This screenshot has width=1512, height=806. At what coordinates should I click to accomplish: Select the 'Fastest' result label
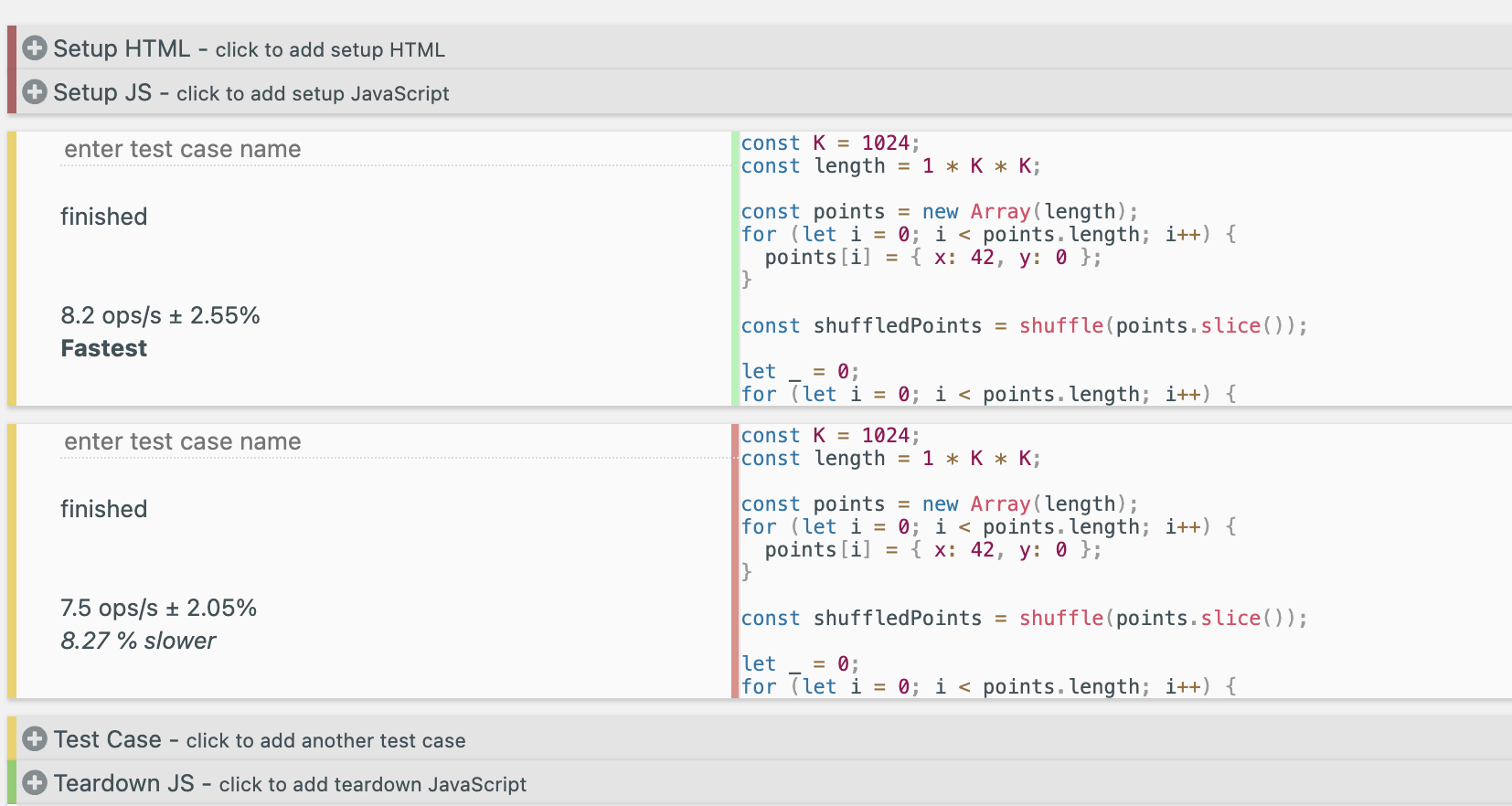(x=104, y=348)
